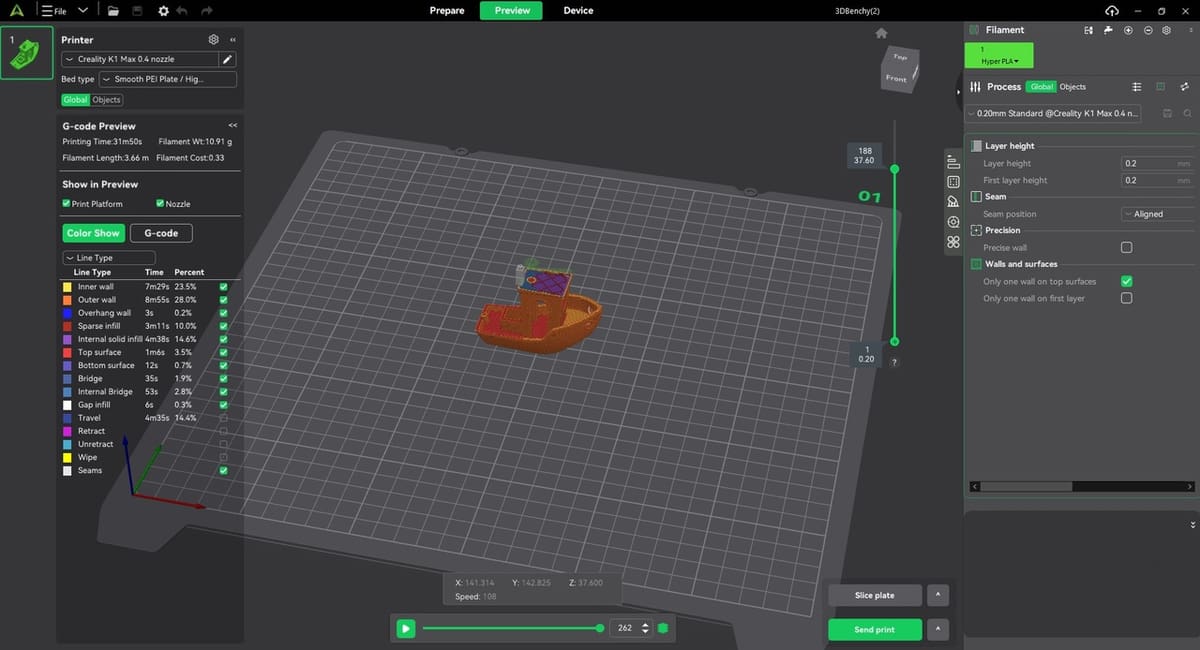Select the Quality settings icon in sidebar

tap(953, 163)
